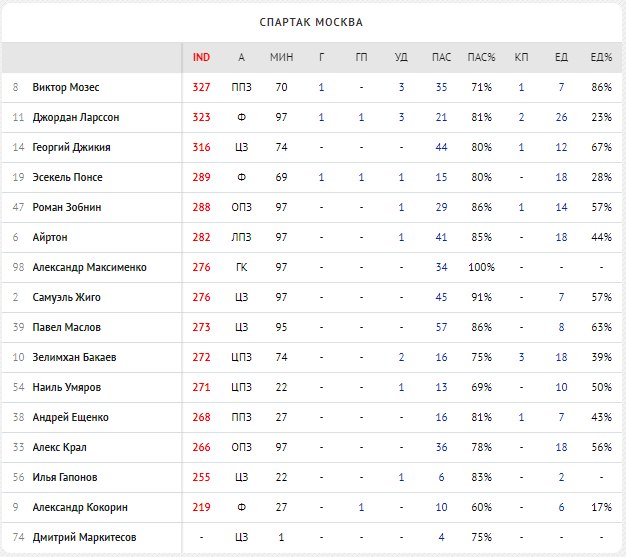Click the Г goals column header

click(x=321, y=57)
